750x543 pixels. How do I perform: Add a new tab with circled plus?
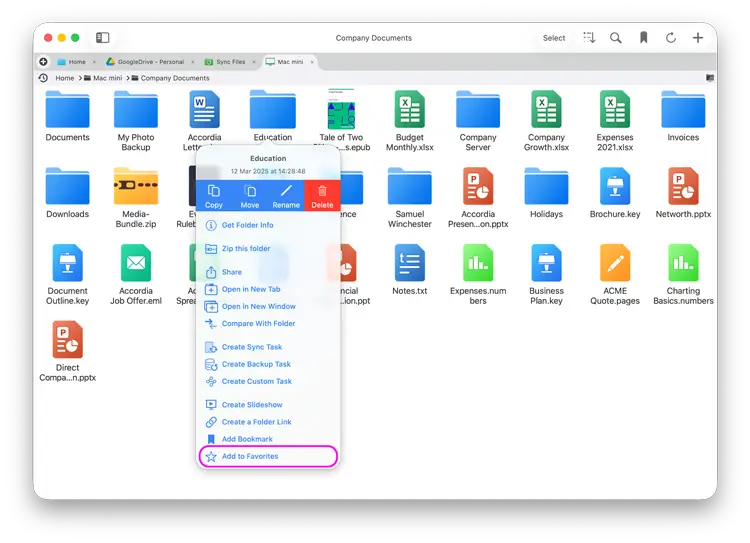point(43,62)
